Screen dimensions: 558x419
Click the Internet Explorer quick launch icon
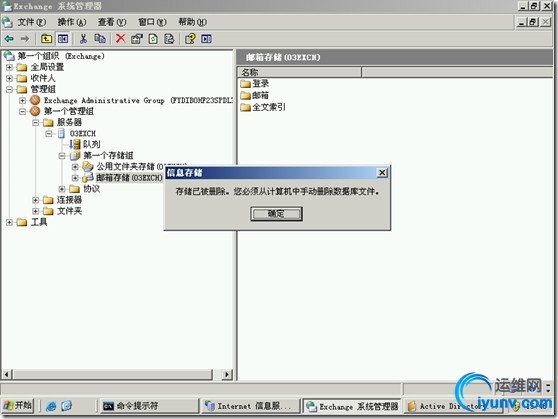click(51, 406)
